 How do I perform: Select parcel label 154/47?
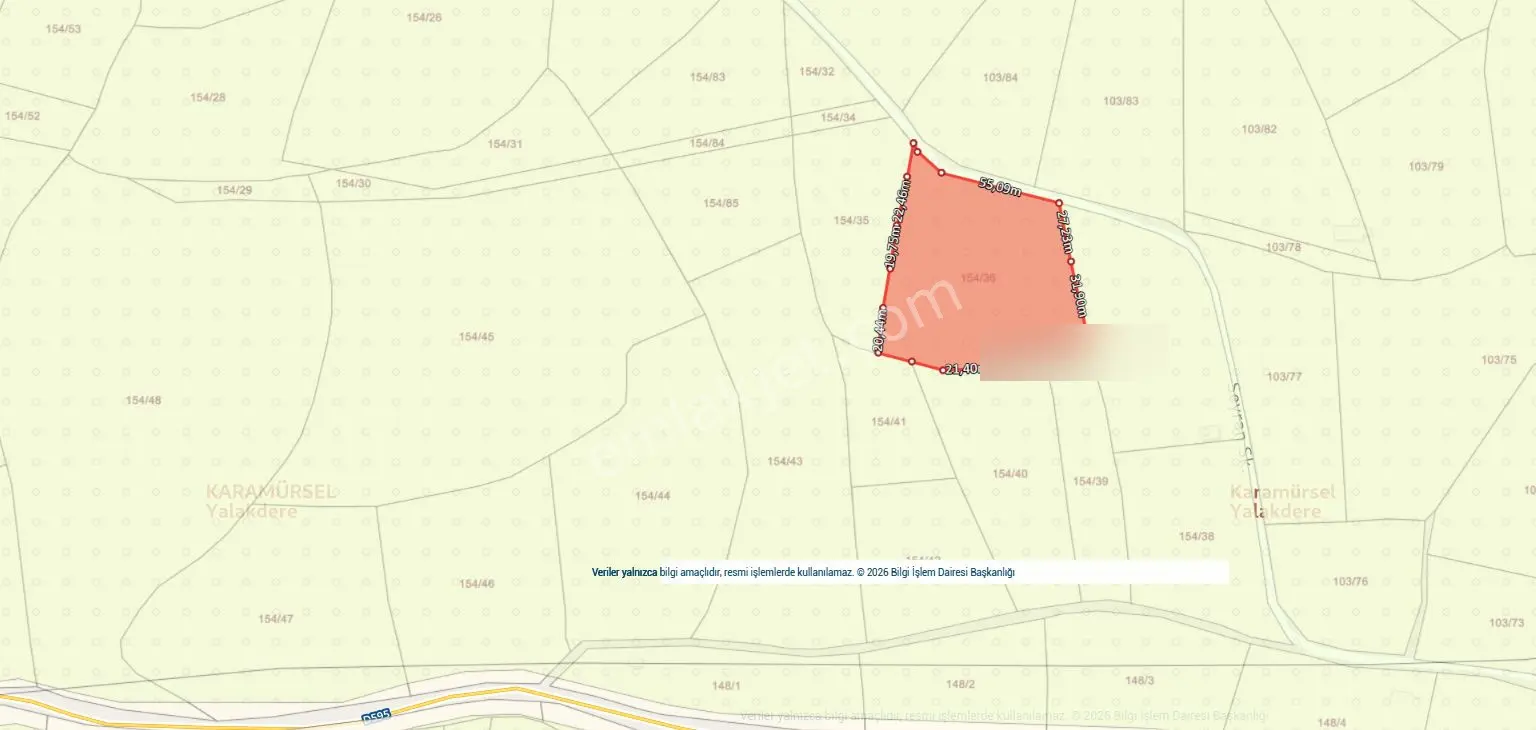[275, 618]
